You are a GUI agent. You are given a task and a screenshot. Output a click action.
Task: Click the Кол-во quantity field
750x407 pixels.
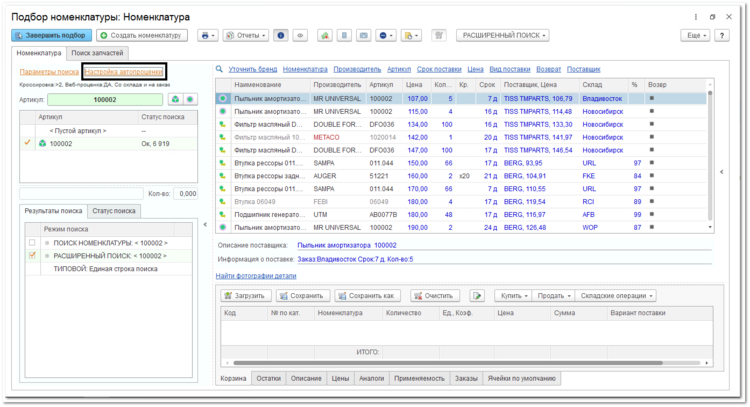tap(186, 194)
